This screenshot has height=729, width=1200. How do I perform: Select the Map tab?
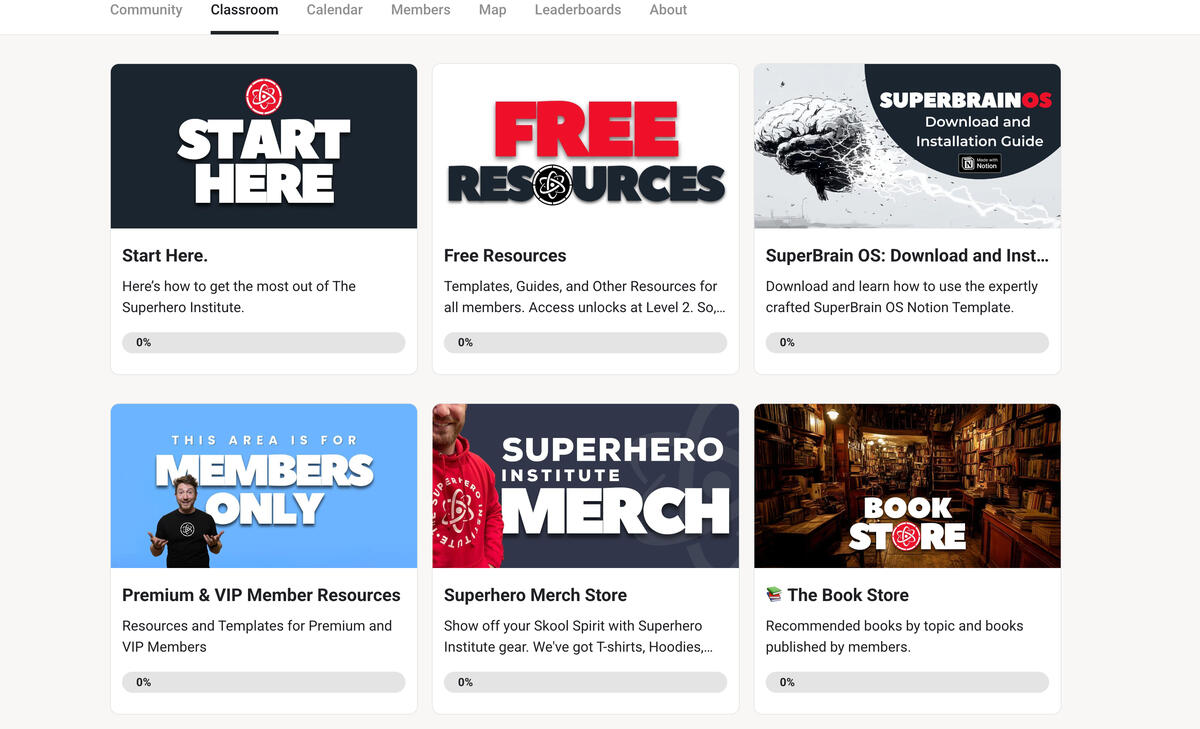click(492, 10)
